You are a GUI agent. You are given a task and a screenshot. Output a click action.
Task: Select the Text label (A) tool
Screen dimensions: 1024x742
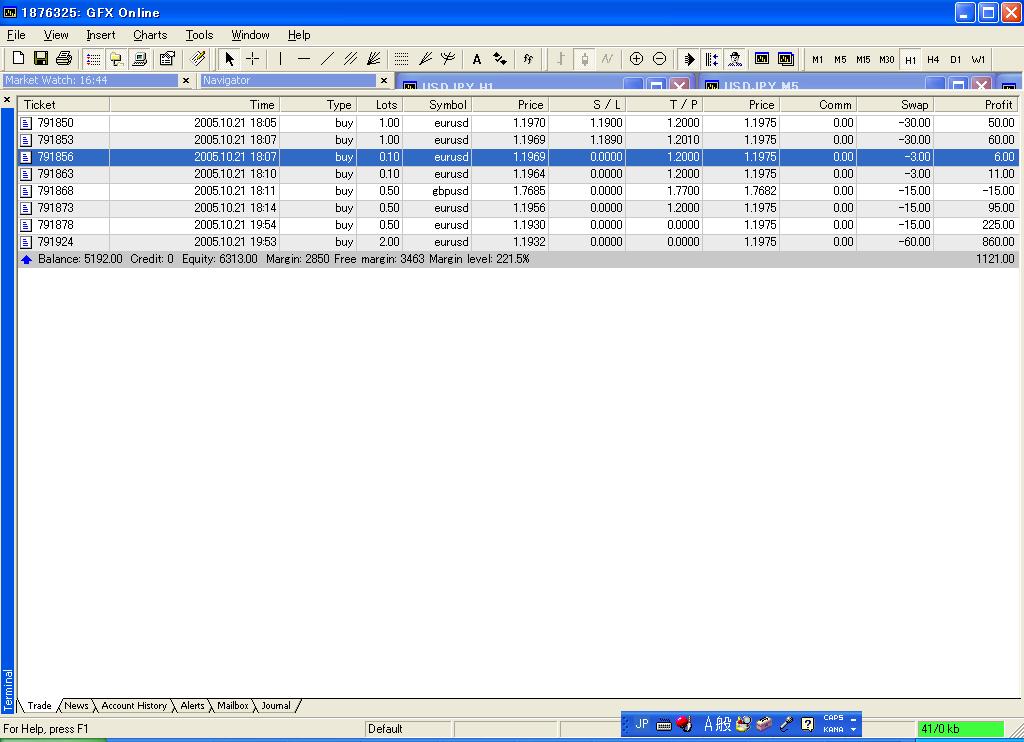[x=477, y=59]
